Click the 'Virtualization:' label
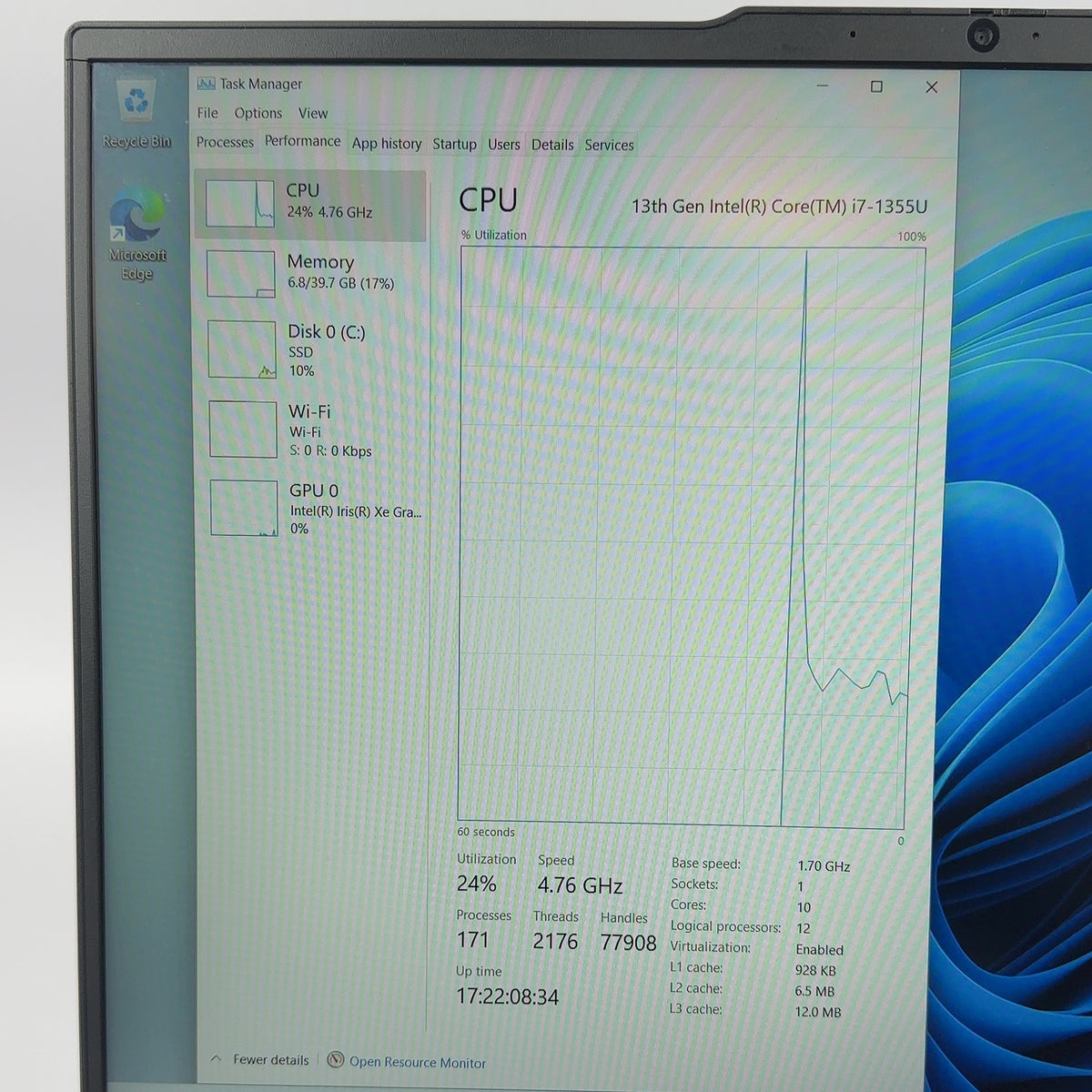Image resolution: width=1092 pixels, height=1092 pixels. pyautogui.click(x=710, y=947)
